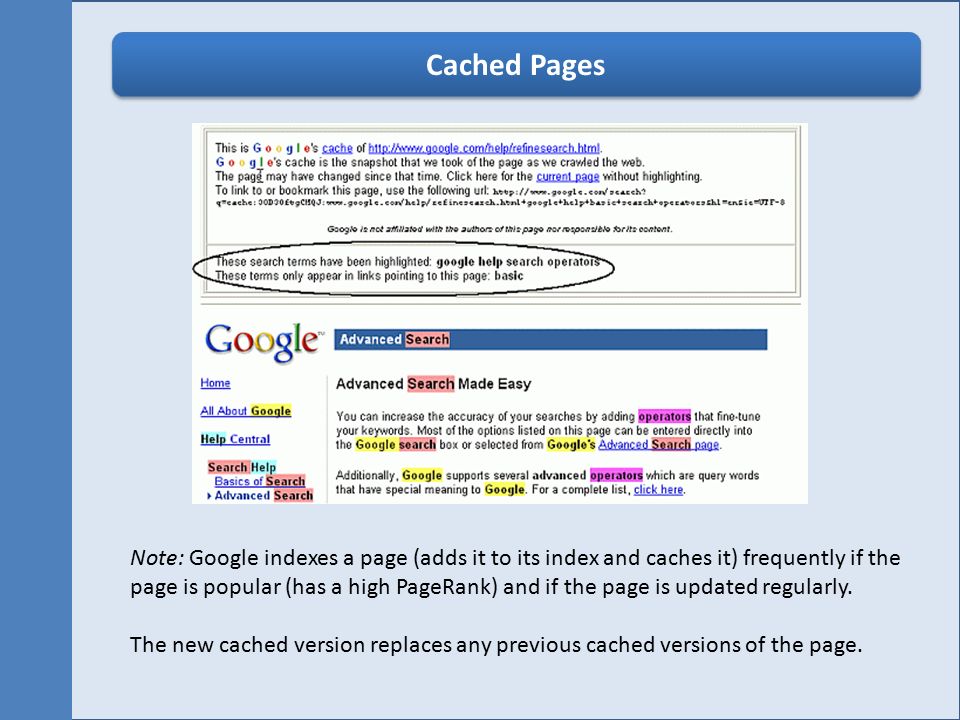The height and width of the screenshot is (720, 960).
Task: Click the bold term 'basic'
Action: click(x=509, y=276)
